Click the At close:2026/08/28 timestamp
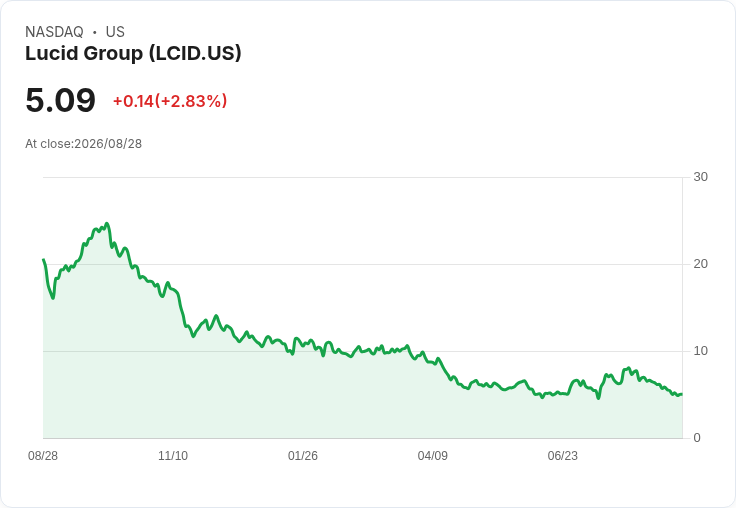Screen dimensions: 736x508 click(84, 144)
